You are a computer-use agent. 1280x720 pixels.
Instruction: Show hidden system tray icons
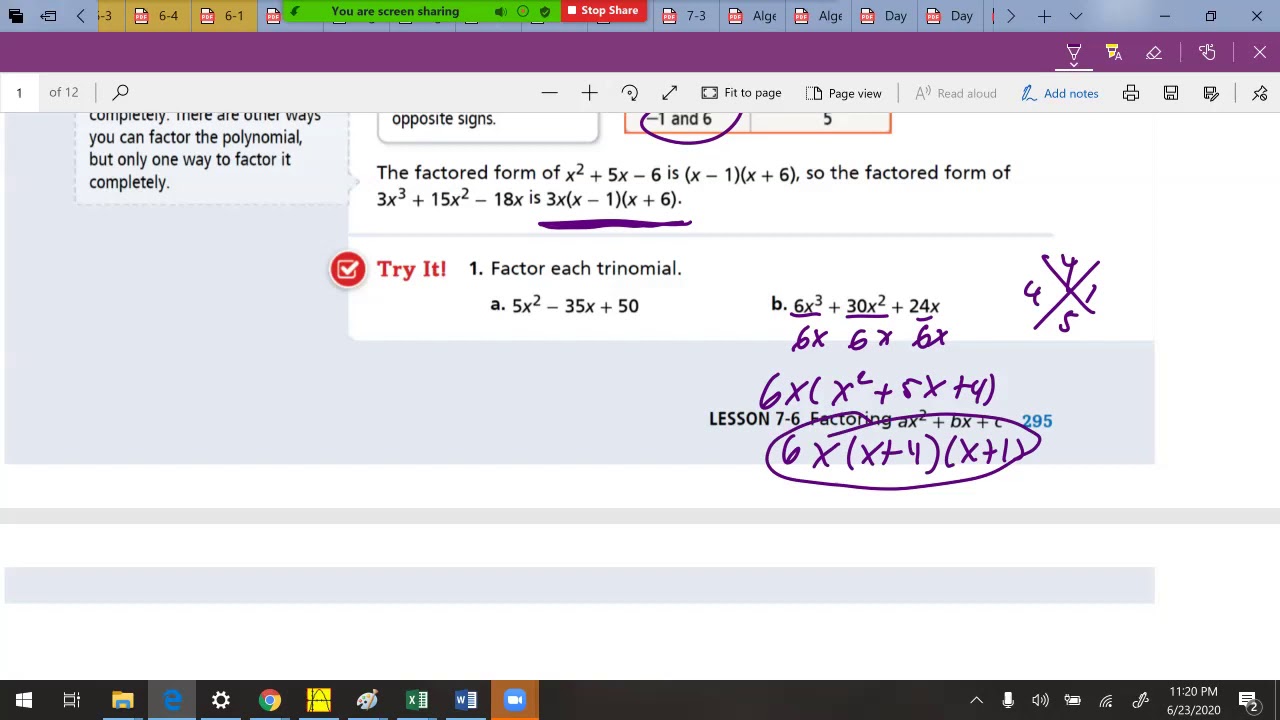point(976,700)
